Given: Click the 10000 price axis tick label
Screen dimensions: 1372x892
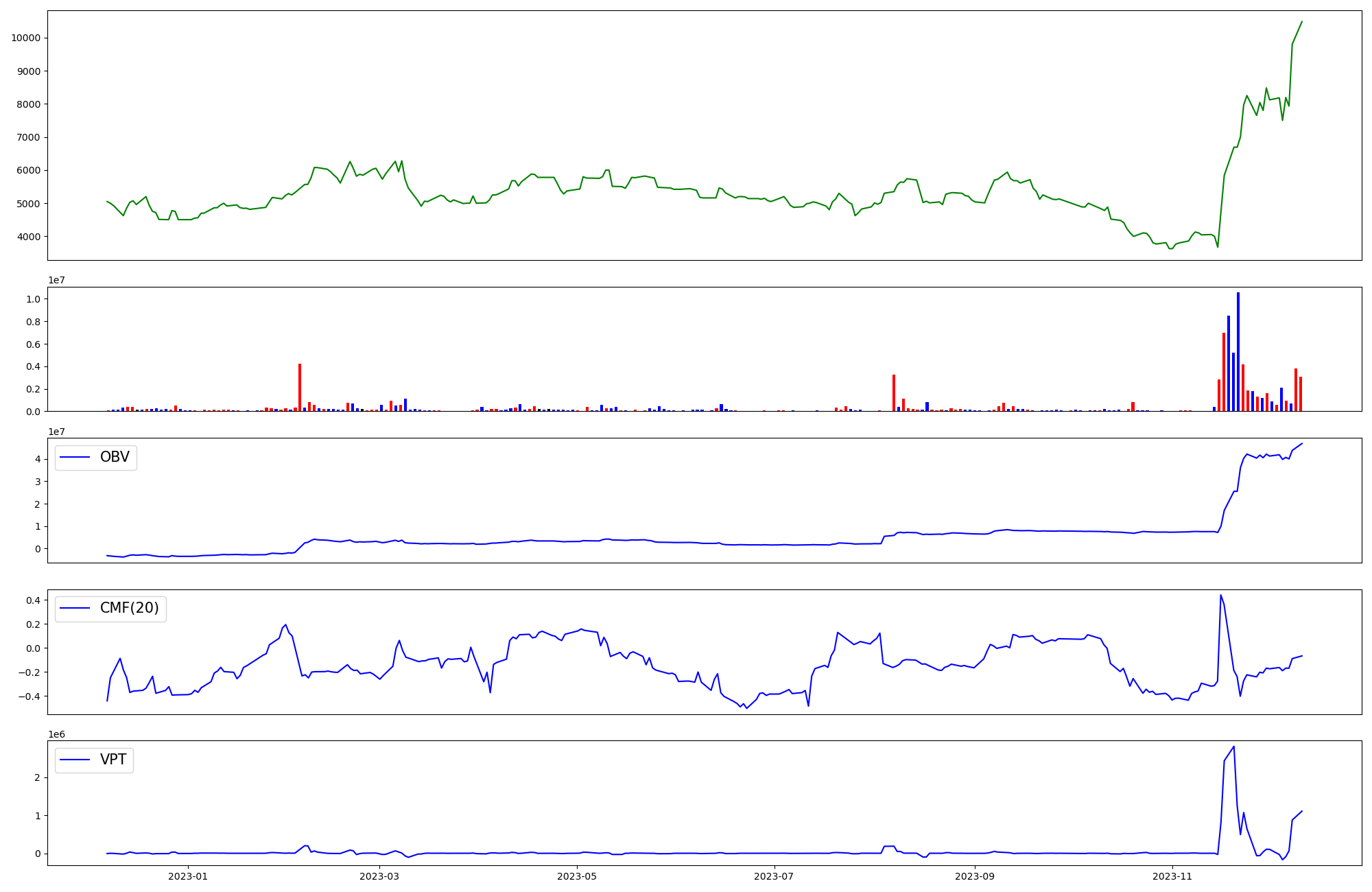Looking at the screenshot, I should coord(25,38).
